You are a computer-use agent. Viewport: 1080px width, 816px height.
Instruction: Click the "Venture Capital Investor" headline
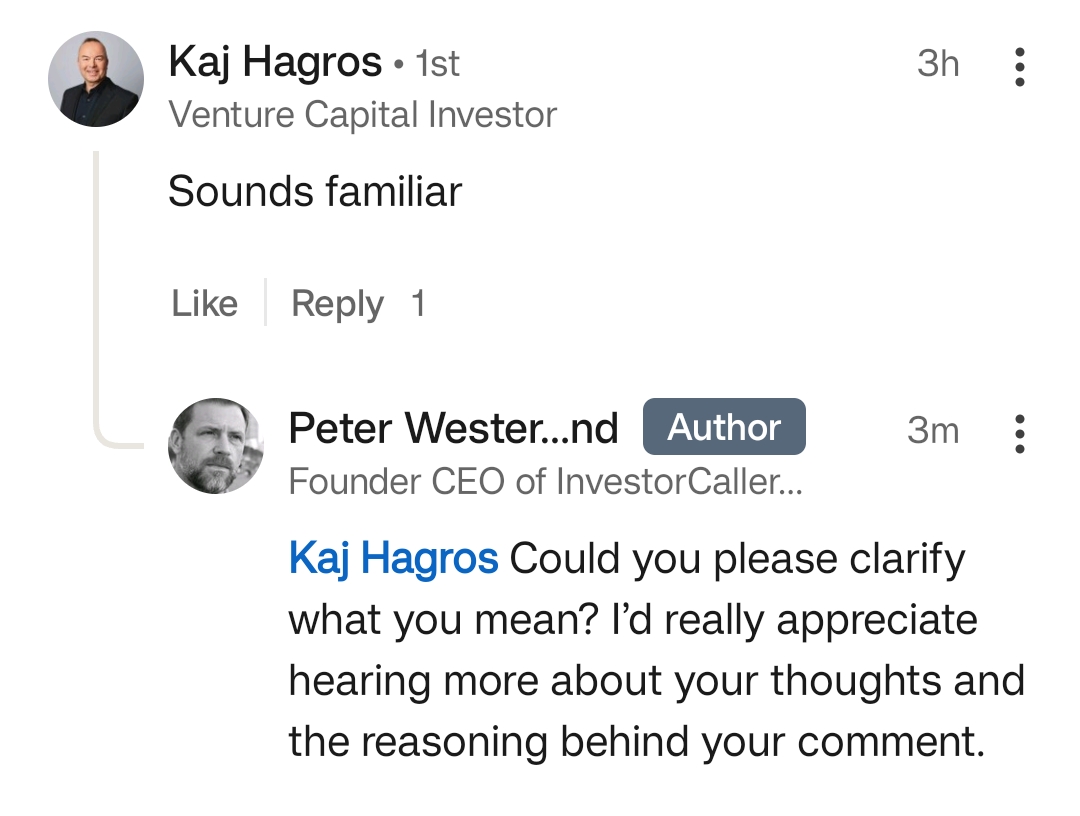coord(362,115)
